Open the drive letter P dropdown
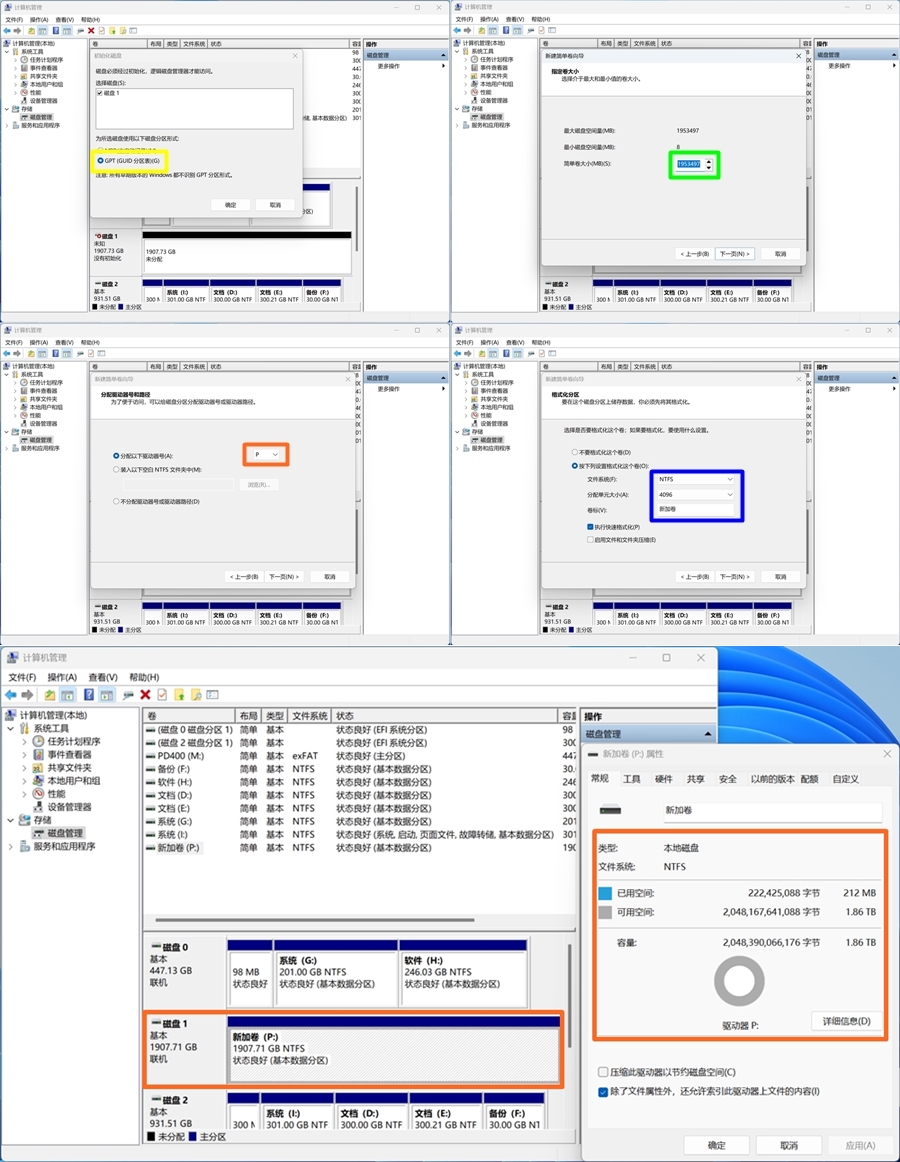Image resolution: width=900 pixels, height=1162 pixels. pos(266,454)
